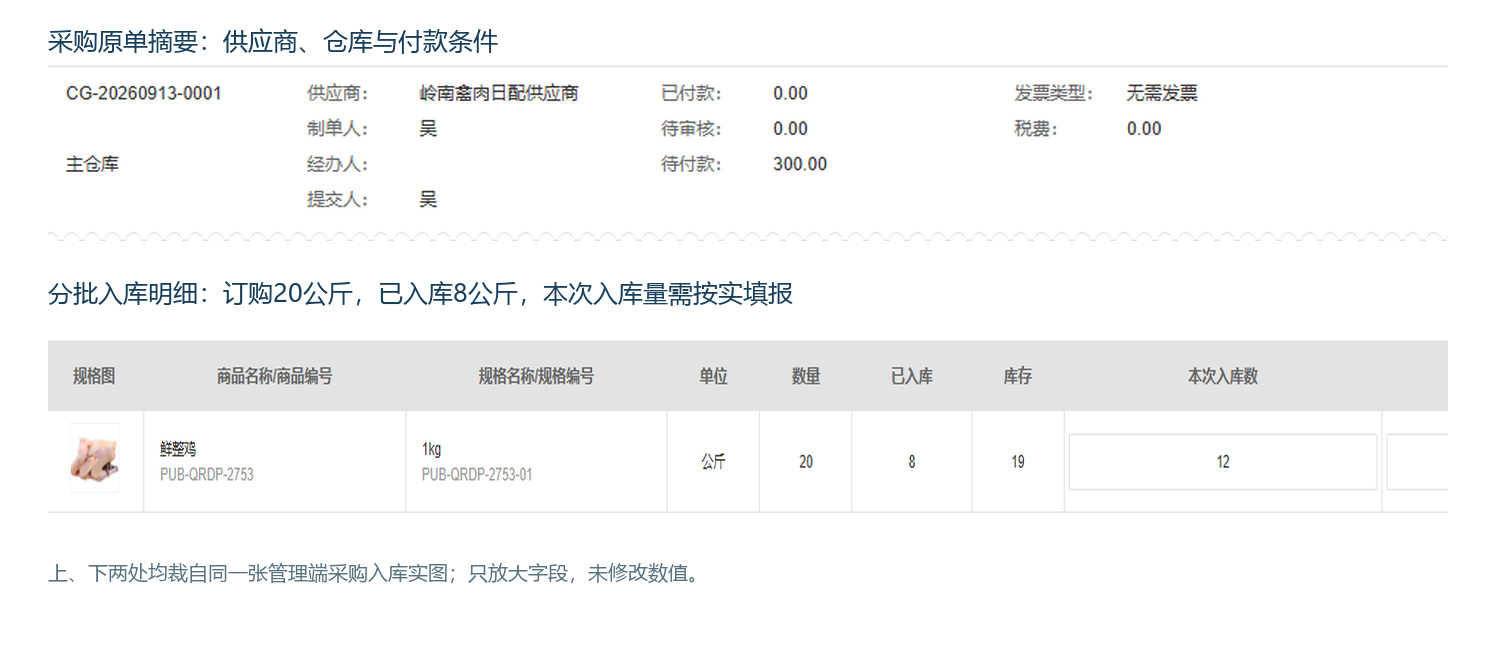
Task: Click the partially visible input next to 12
Action: pos(1417,462)
